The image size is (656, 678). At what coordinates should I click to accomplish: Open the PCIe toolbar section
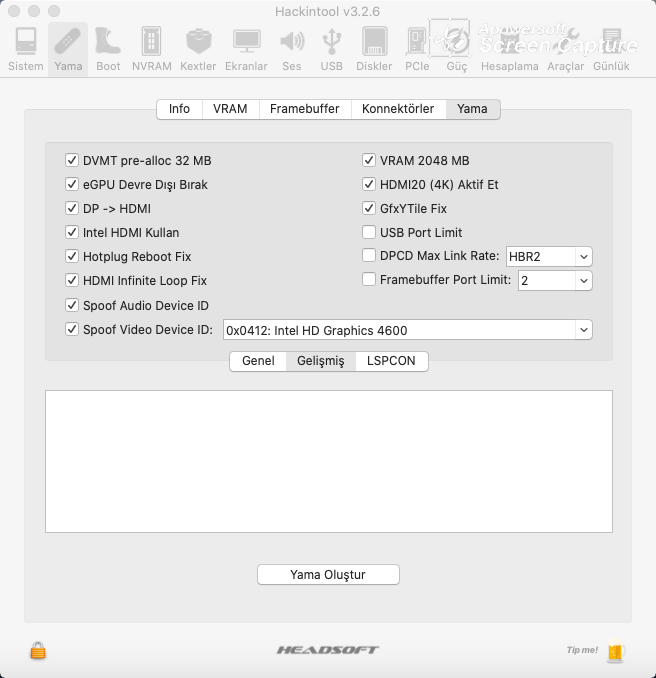click(x=417, y=49)
